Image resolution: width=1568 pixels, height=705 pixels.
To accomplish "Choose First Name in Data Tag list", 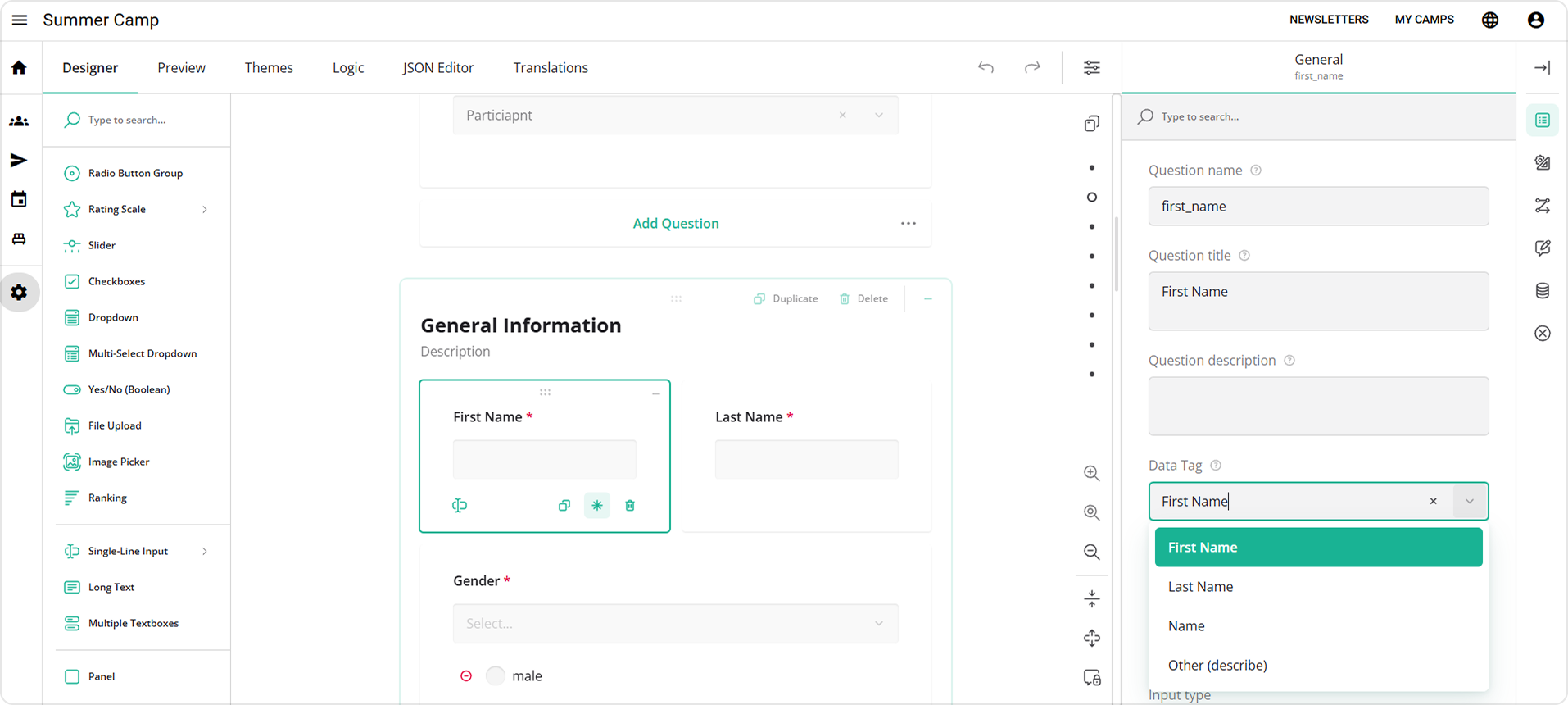I will [x=1319, y=548].
